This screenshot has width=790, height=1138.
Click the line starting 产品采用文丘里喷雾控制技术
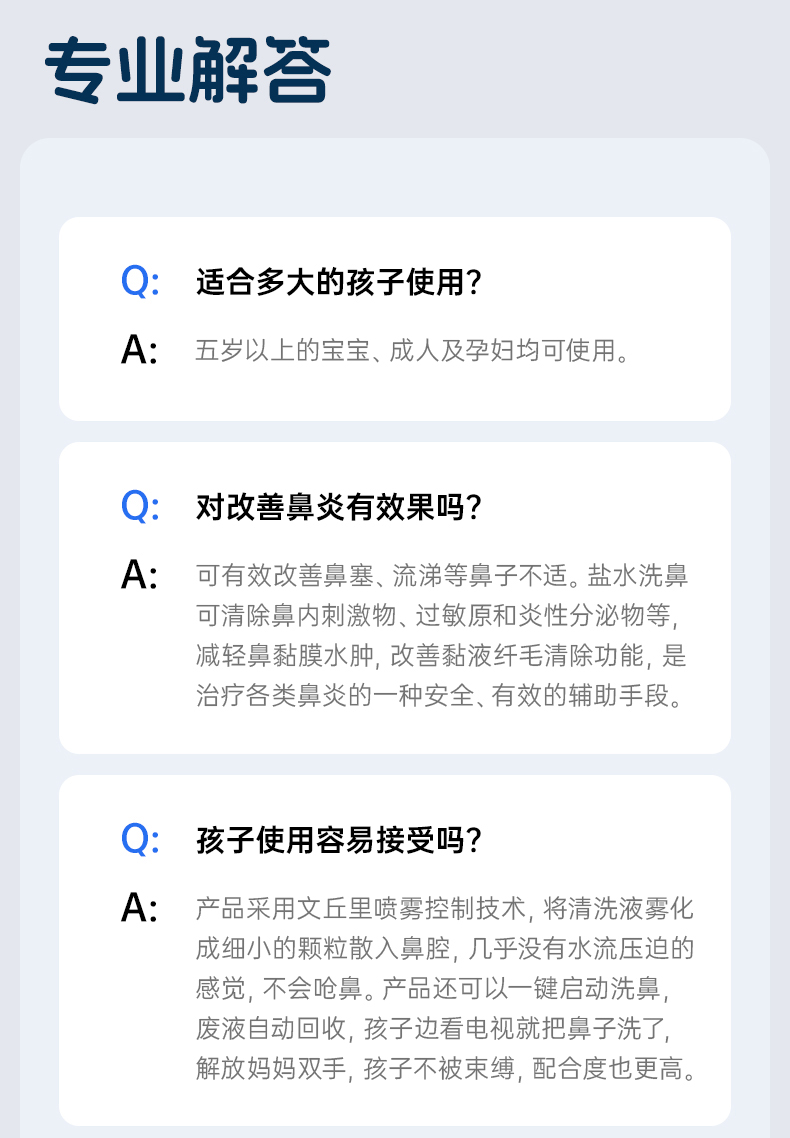(444, 909)
